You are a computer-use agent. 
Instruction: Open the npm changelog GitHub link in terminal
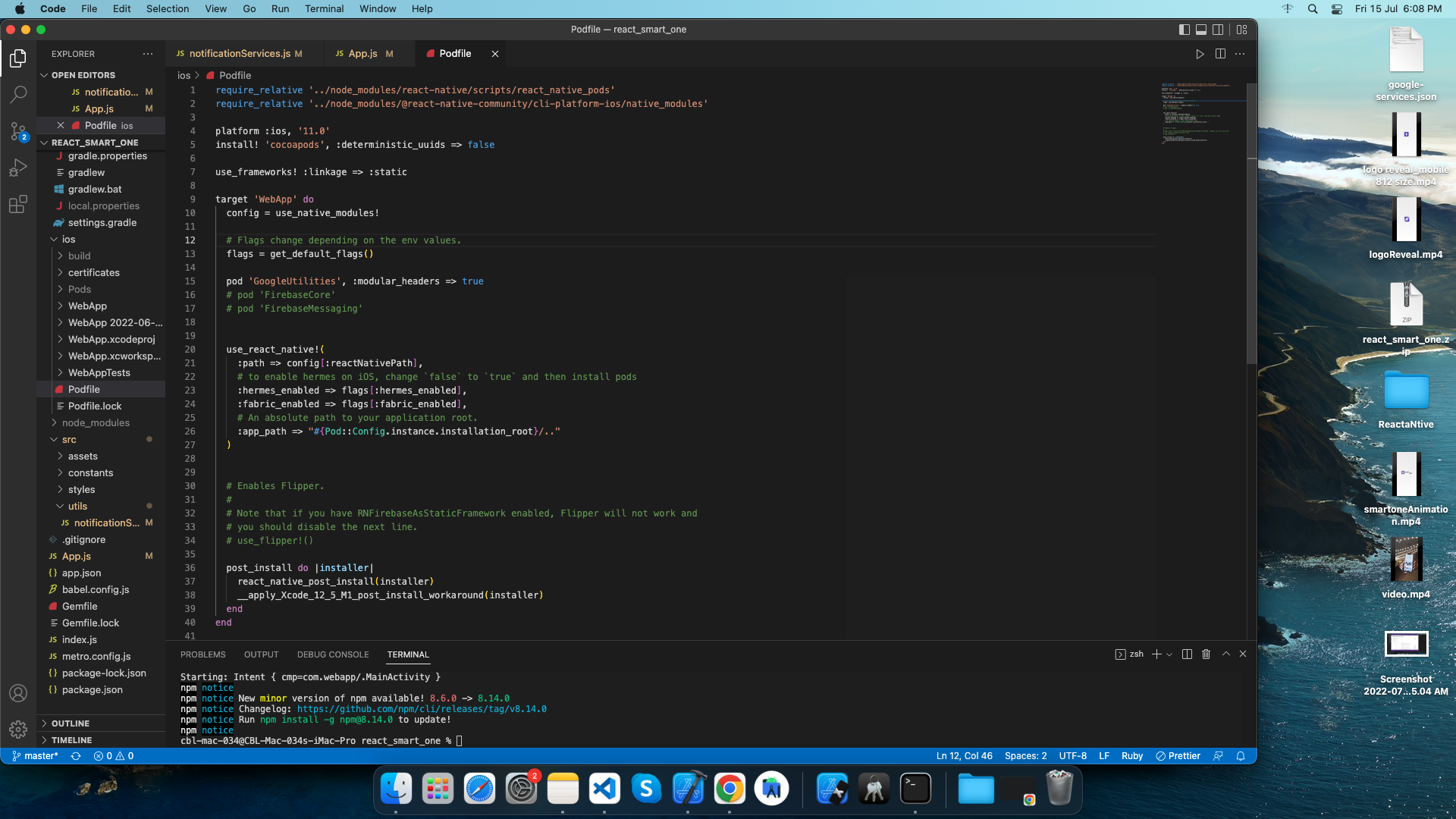coord(422,709)
